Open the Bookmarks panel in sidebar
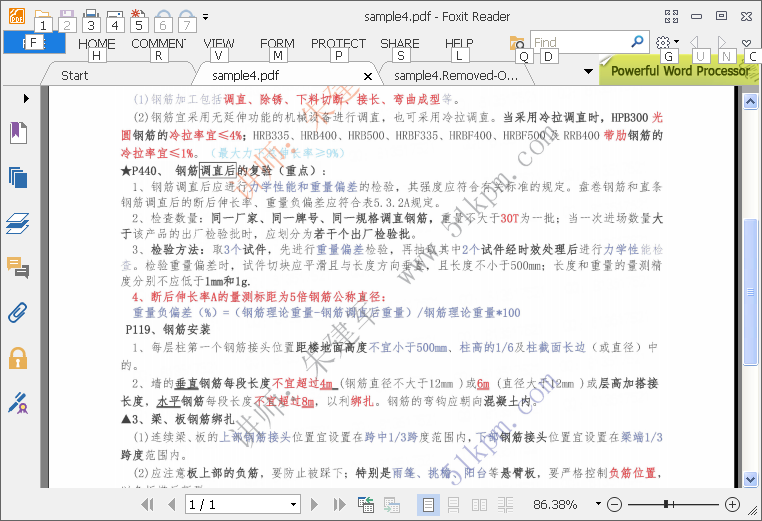762x521 pixels. click(x=17, y=133)
